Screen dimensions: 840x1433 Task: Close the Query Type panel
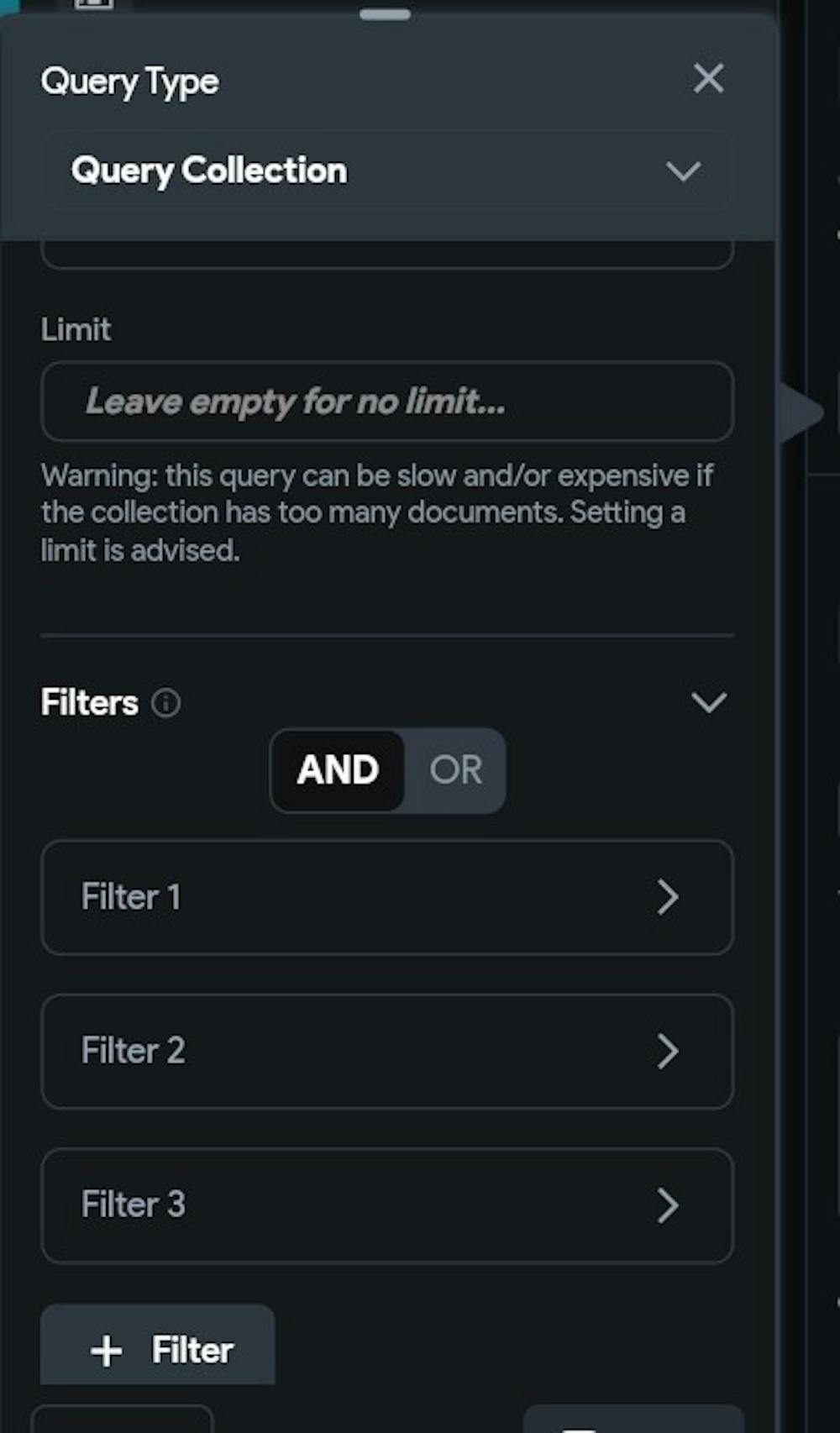(708, 79)
